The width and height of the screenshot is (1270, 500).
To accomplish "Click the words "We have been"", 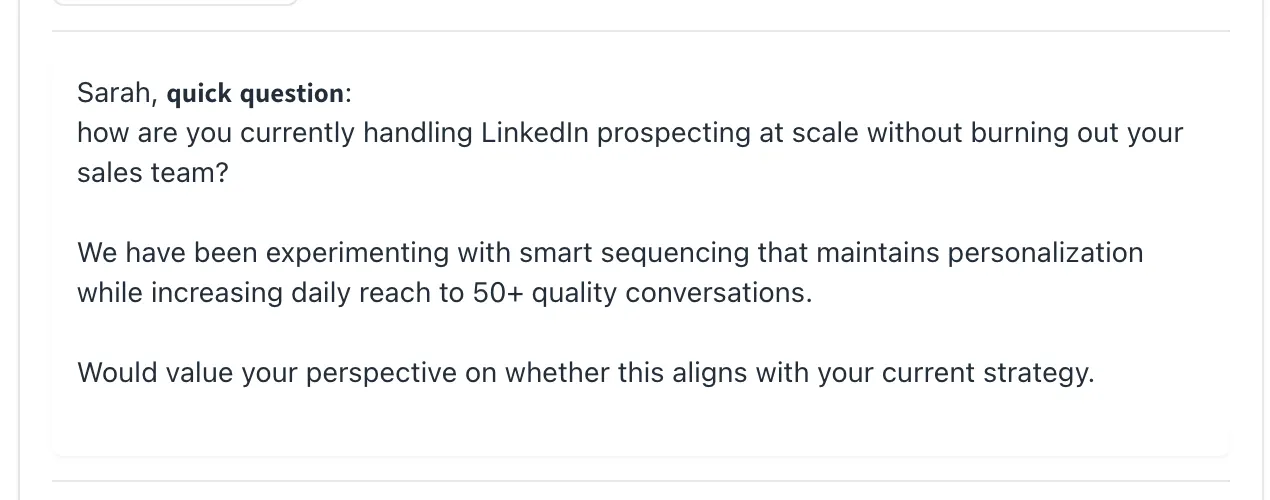I will click(x=167, y=253).
